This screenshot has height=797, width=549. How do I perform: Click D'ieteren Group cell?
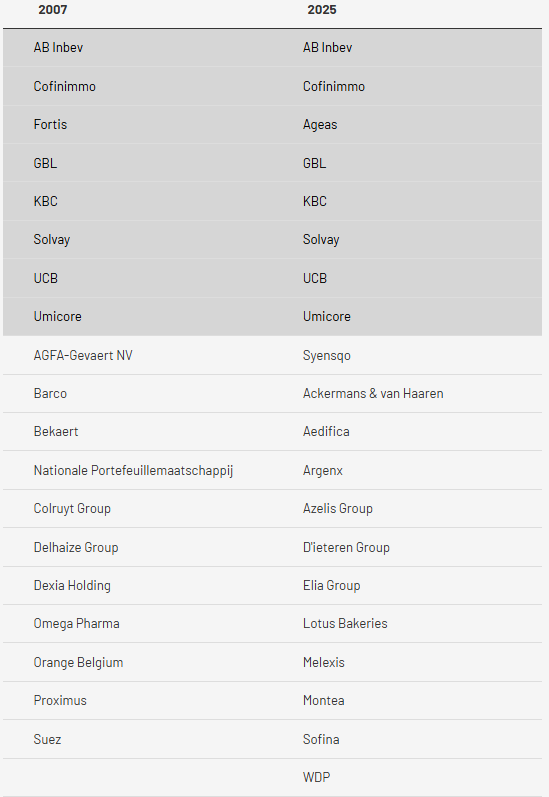click(x=346, y=547)
